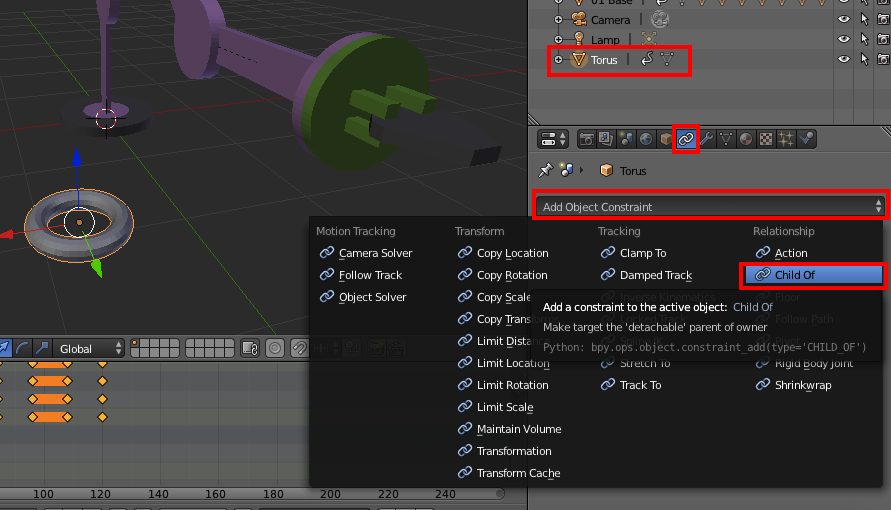The width and height of the screenshot is (891, 510).
Task: Choose Action constraint
Action: (781, 253)
